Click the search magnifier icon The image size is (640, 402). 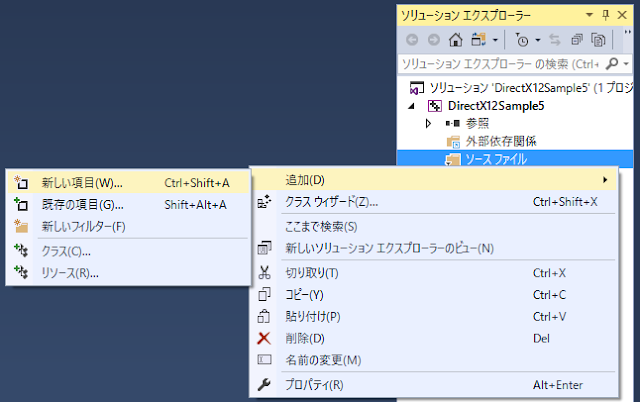click(612, 64)
